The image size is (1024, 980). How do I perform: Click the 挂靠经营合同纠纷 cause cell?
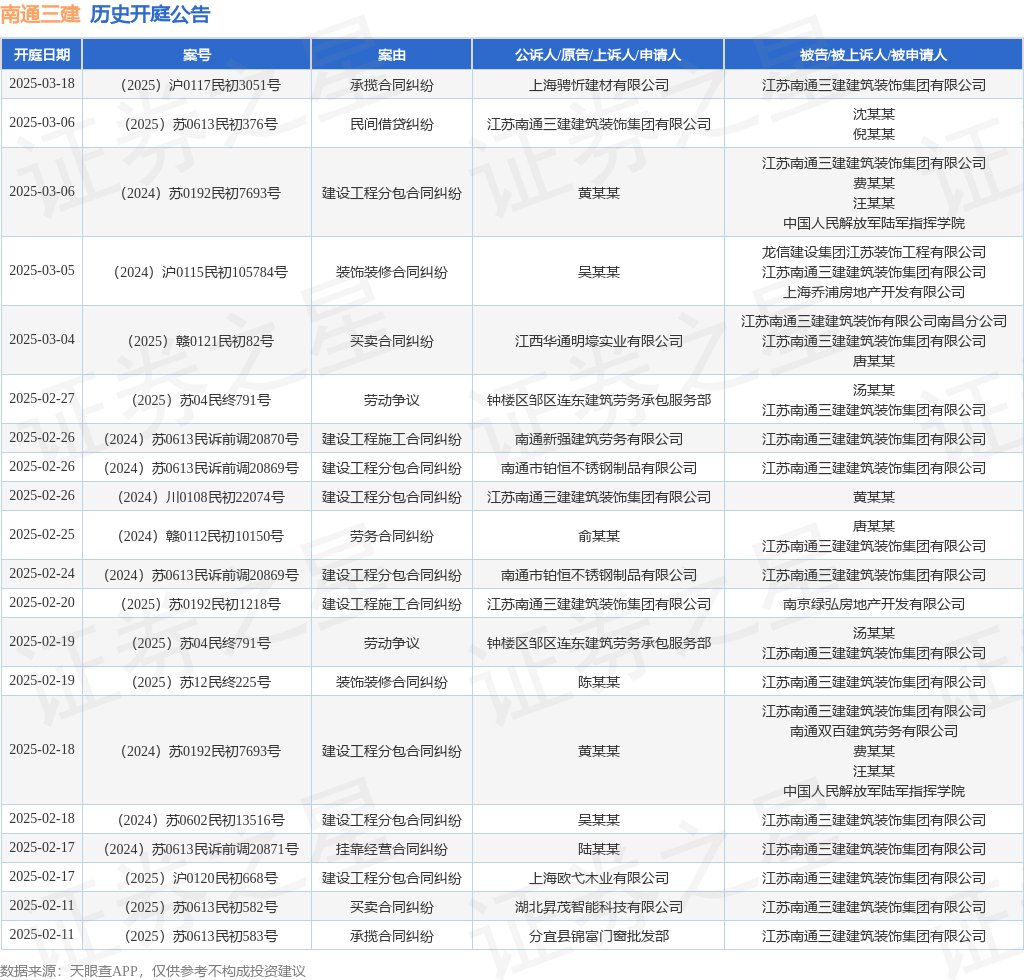392,849
